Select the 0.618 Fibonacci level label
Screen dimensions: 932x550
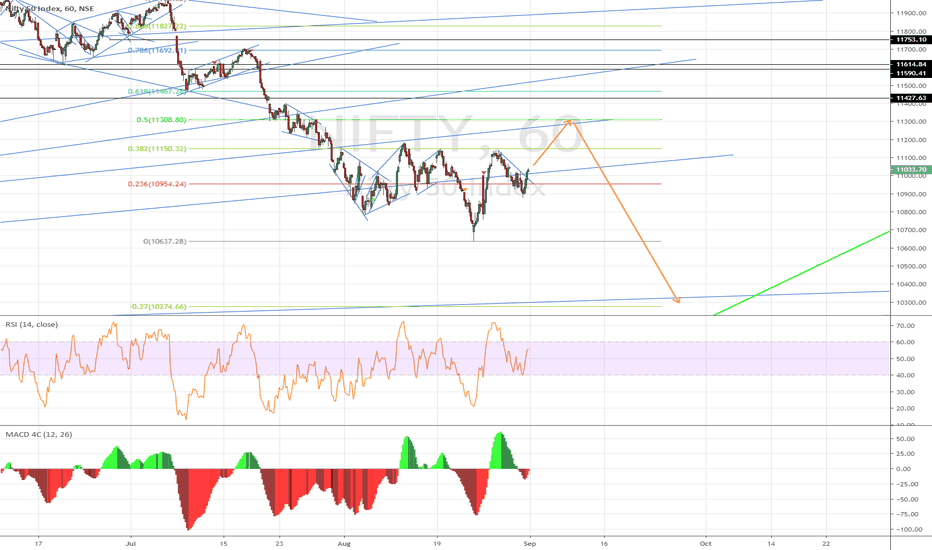157,92
